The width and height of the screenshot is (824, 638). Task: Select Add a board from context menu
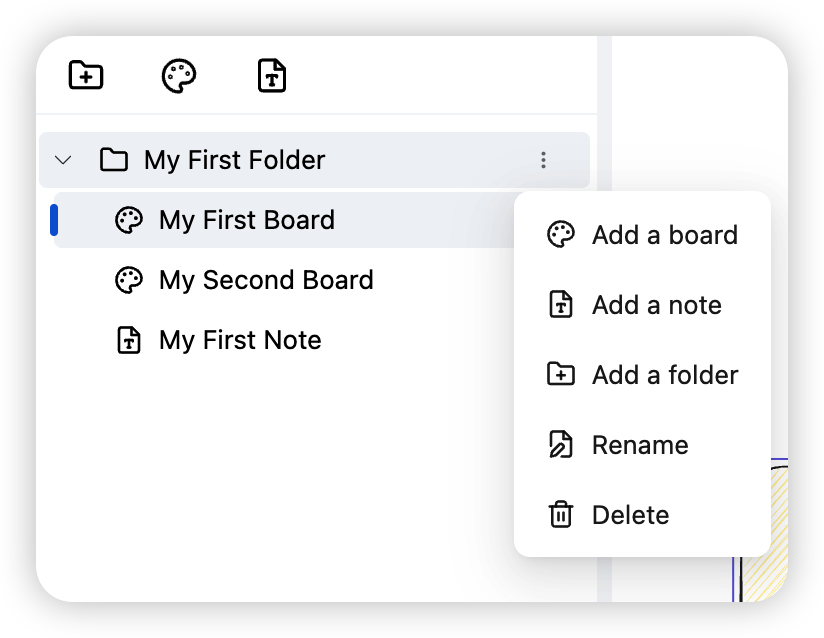point(664,235)
